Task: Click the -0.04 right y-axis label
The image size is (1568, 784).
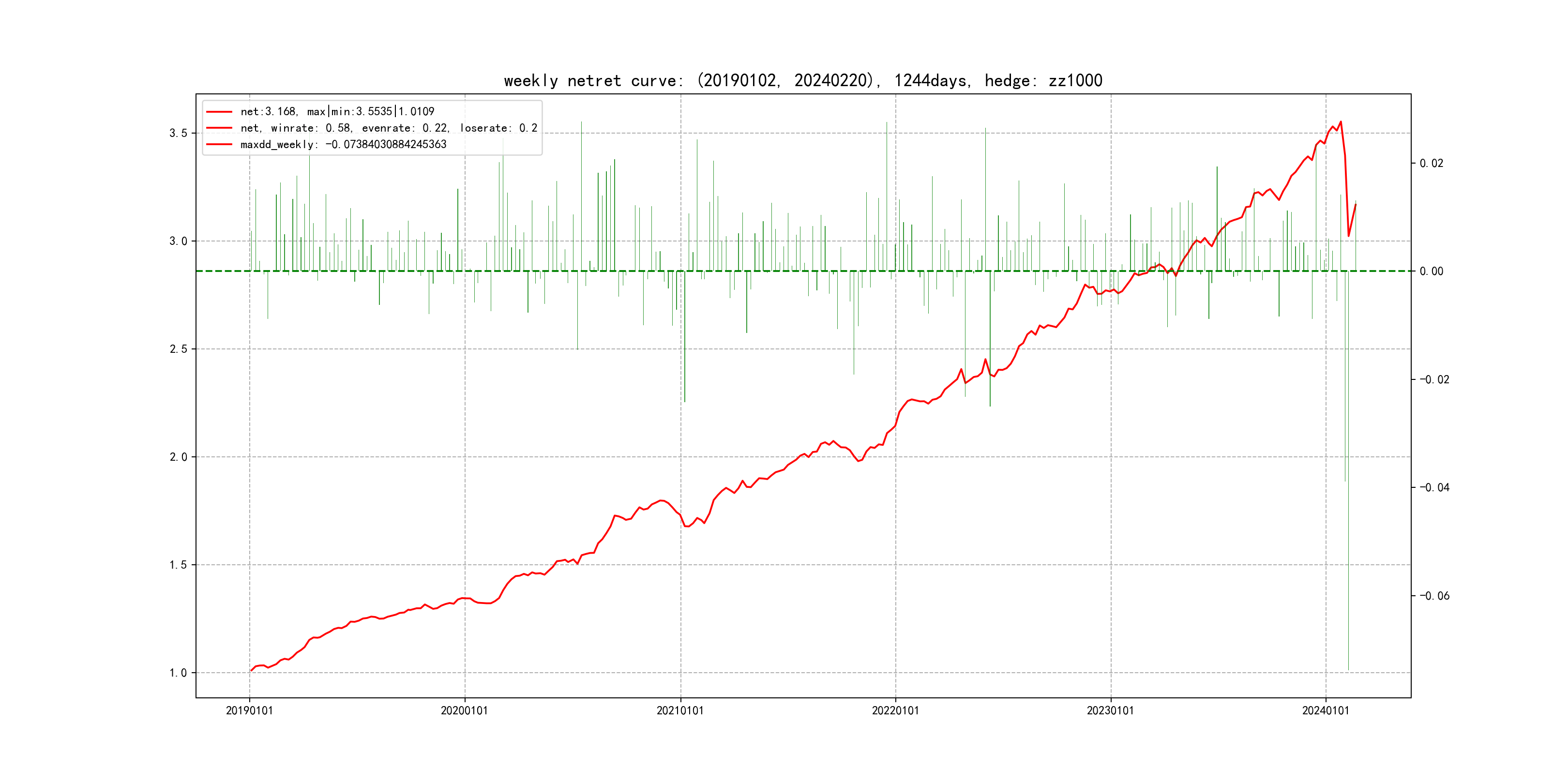Action: pos(1434,487)
